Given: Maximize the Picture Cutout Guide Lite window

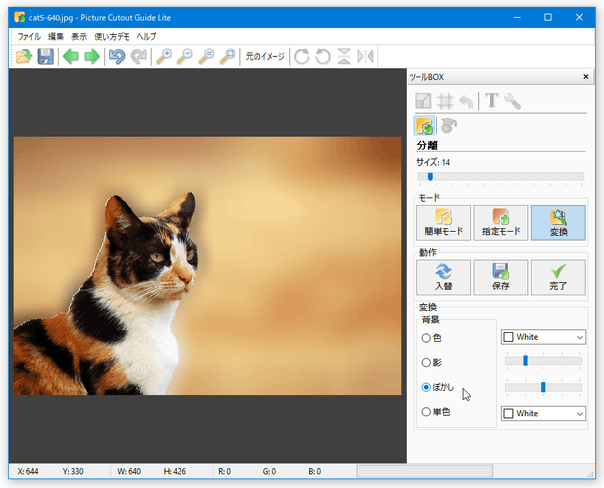Looking at the screenshot, I should (548, 17).
